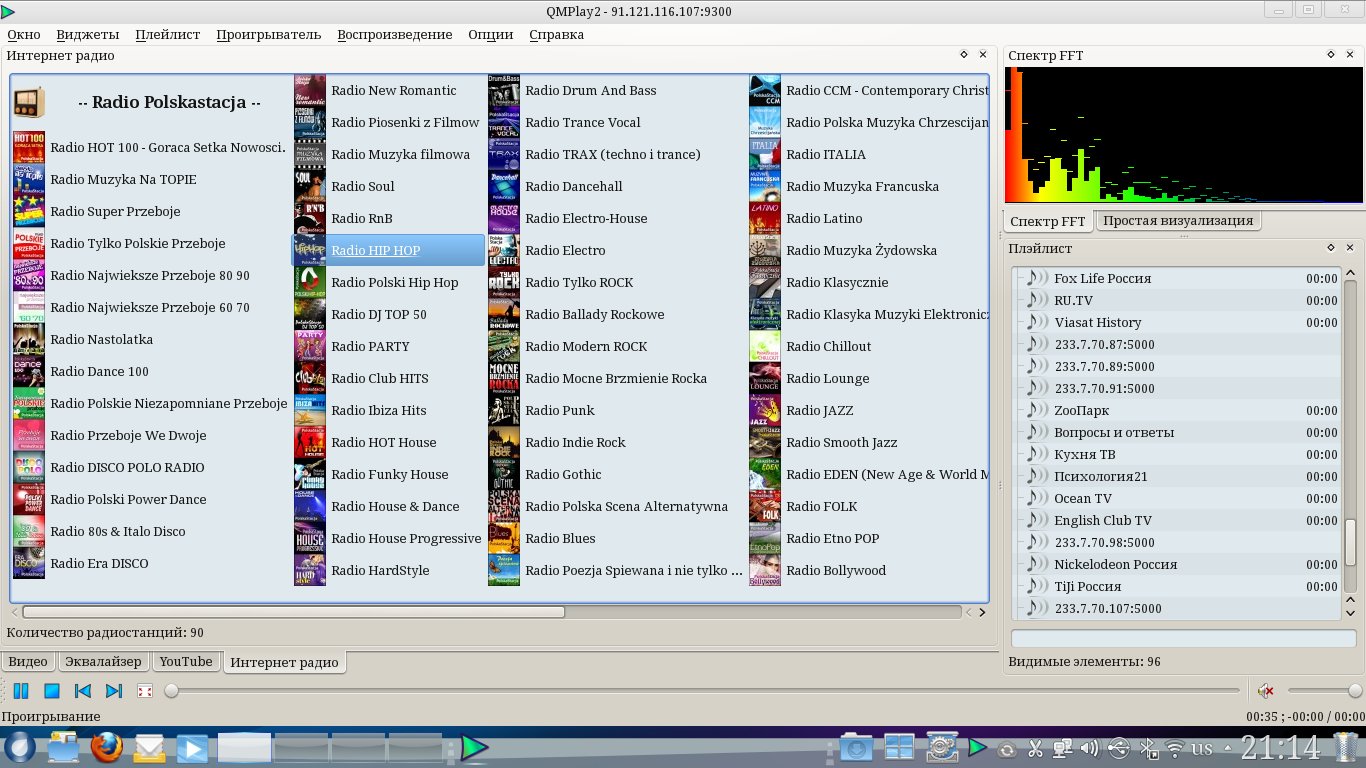1366x768 pixels.
Task: Click the radio list right scroll arrow
Action: [982, 612]
